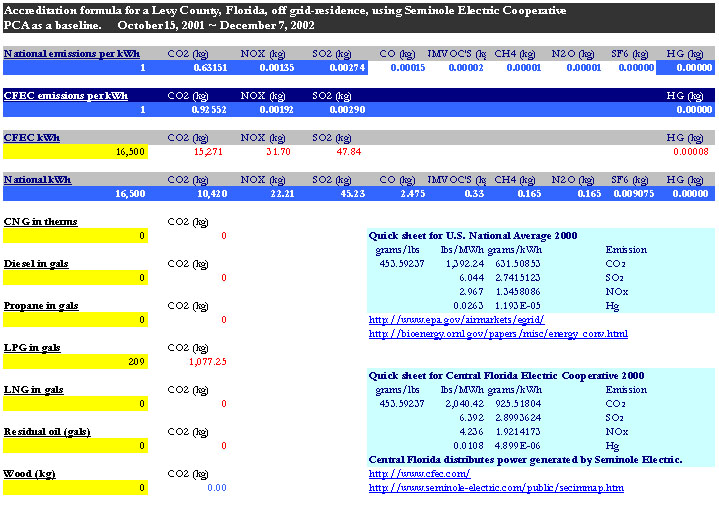Select national lbs/MWh value 1,392.24
The height and width of the screenshot is (515, 719).
point(465,264)
